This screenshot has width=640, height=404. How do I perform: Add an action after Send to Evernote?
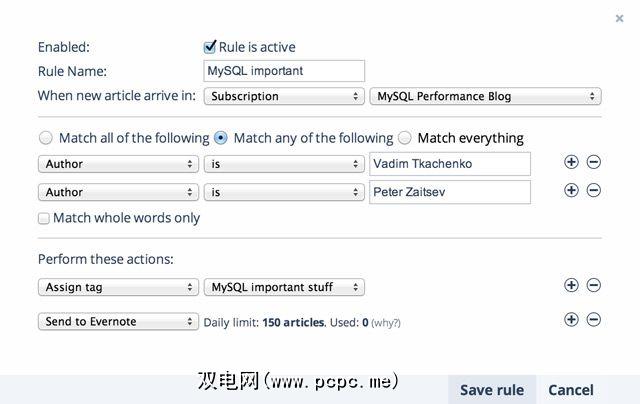(x=571, y=320)
